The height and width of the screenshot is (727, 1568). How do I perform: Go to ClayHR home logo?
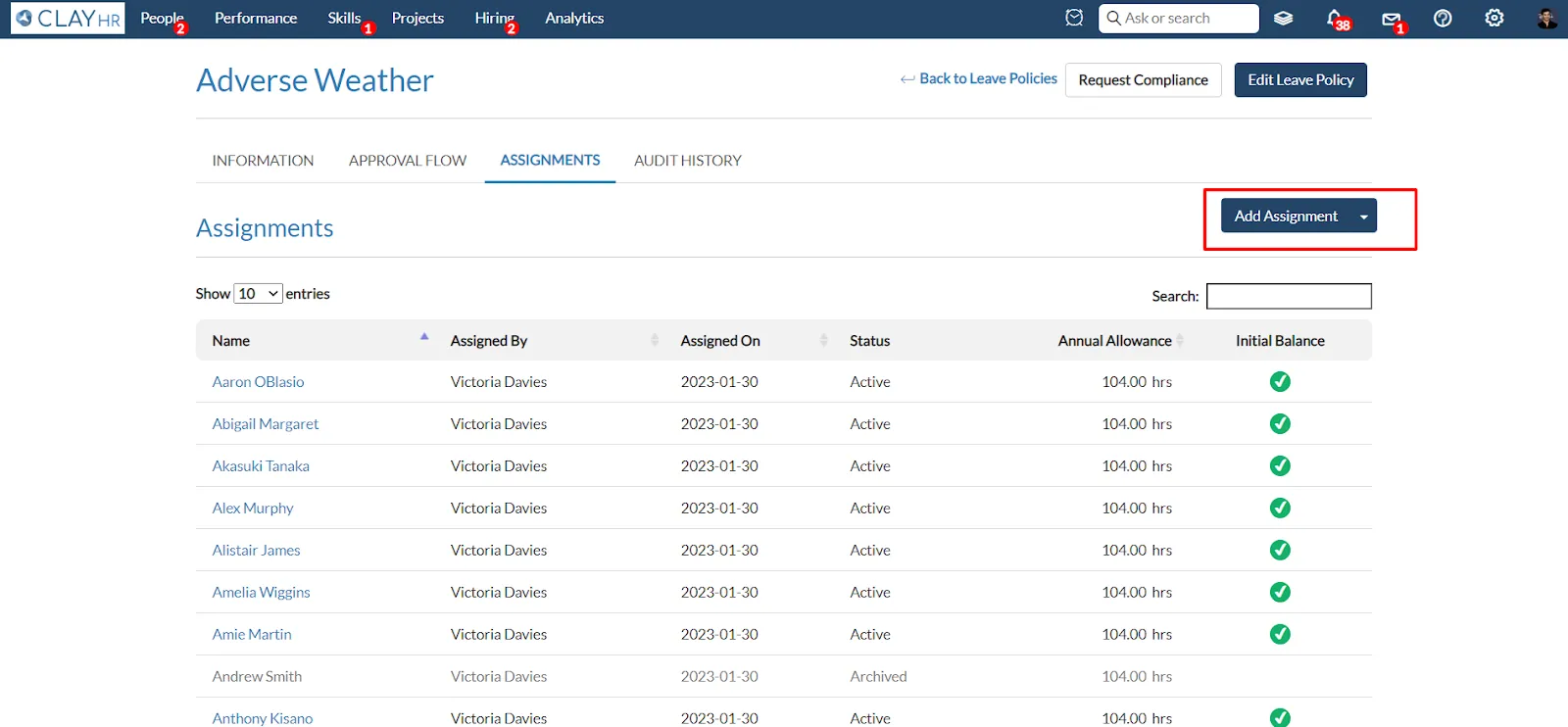click(x=68, y=19)
